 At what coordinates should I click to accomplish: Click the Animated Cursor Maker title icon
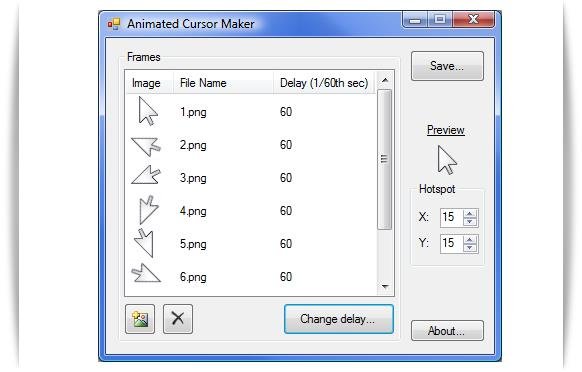114,24
